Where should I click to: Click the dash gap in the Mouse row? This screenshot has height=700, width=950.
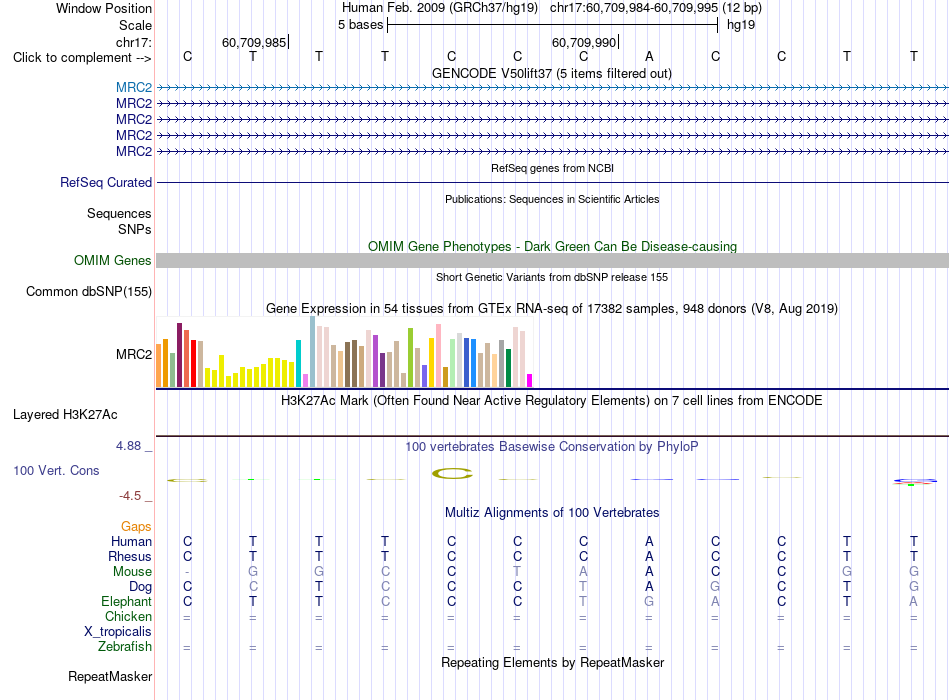187,572
